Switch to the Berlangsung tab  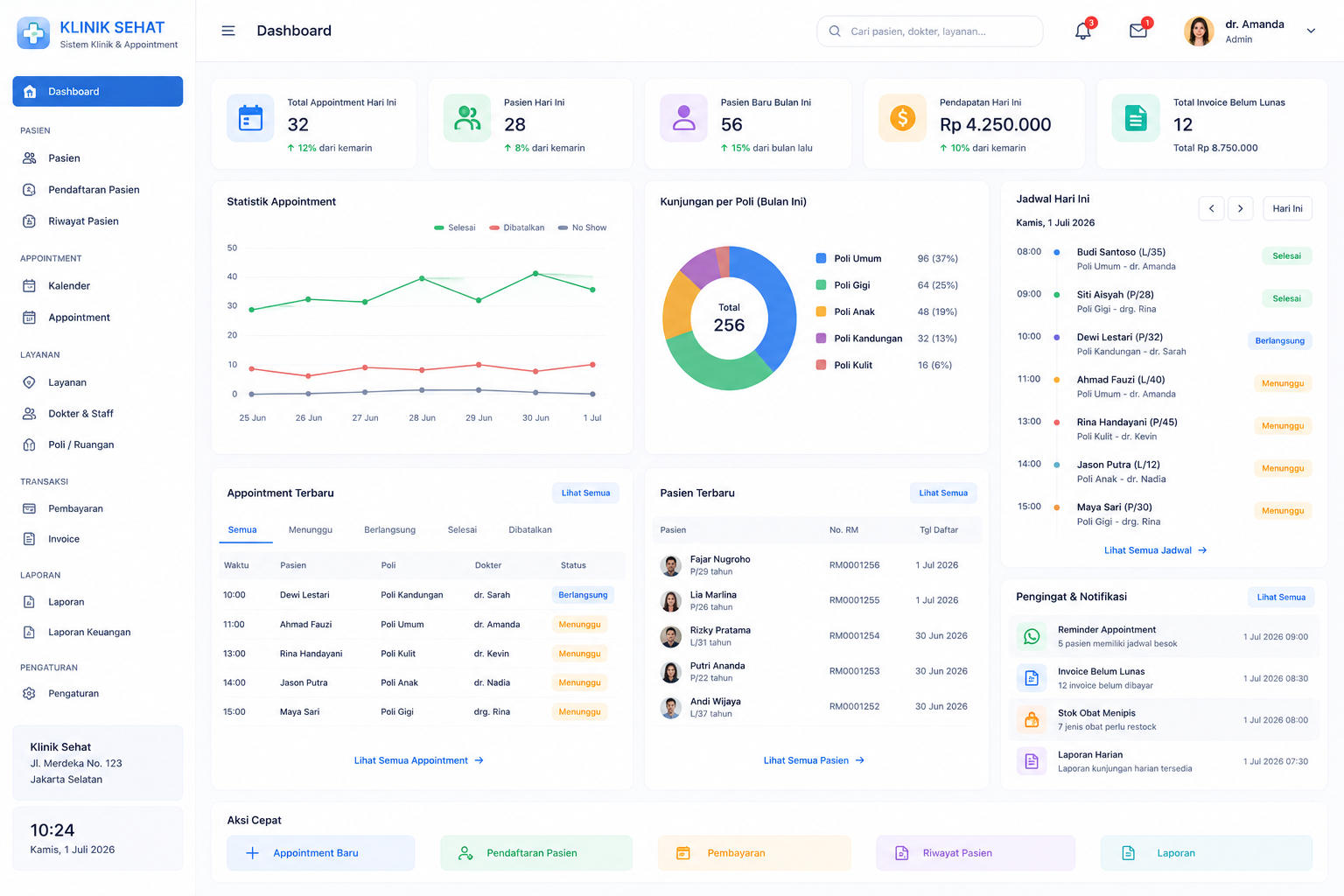390,529
